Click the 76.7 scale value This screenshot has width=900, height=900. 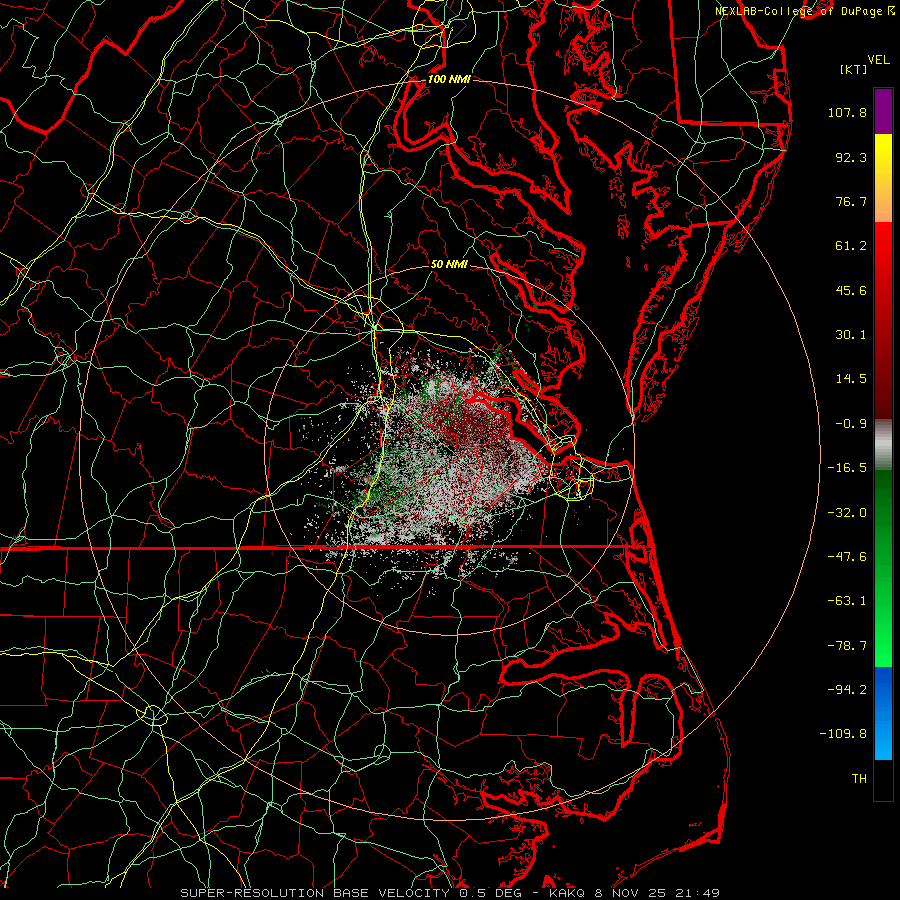tap(851, 201)
